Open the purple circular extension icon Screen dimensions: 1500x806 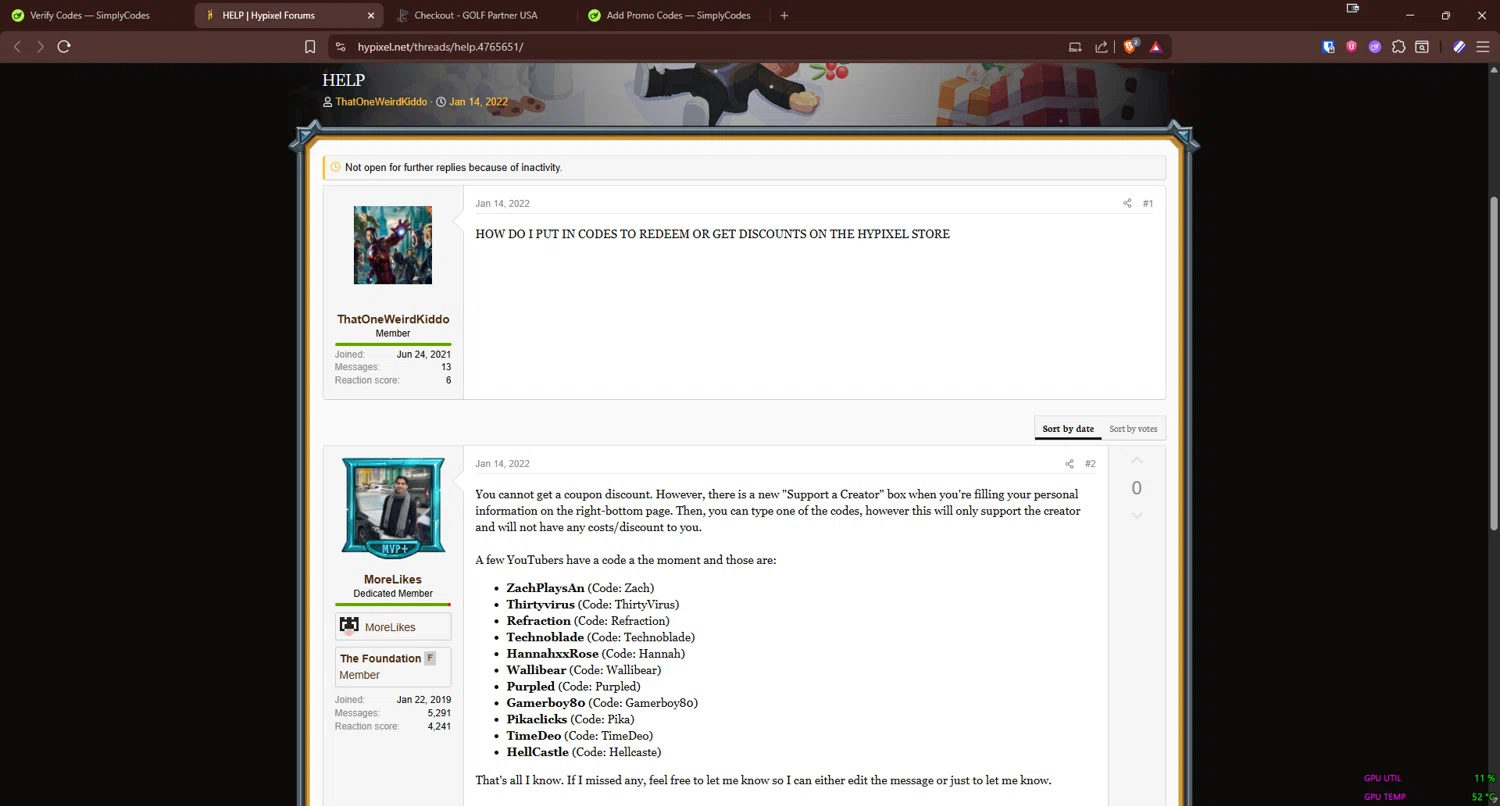pyautogui.click(x=1375, y=46)
